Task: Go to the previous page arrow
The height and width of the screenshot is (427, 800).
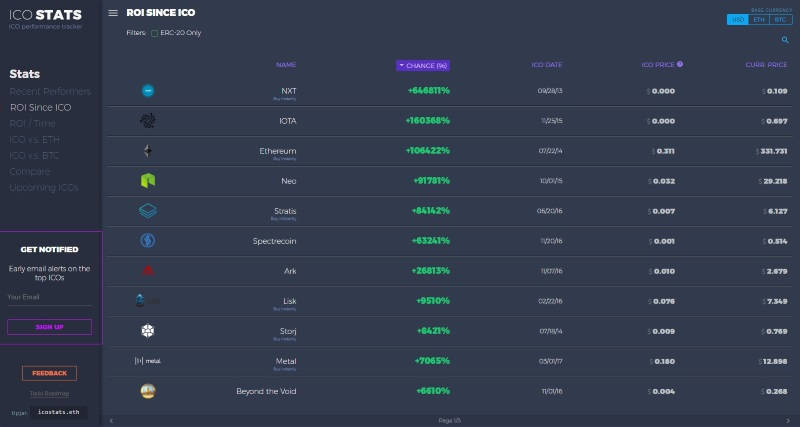Action: click(111, 421)
